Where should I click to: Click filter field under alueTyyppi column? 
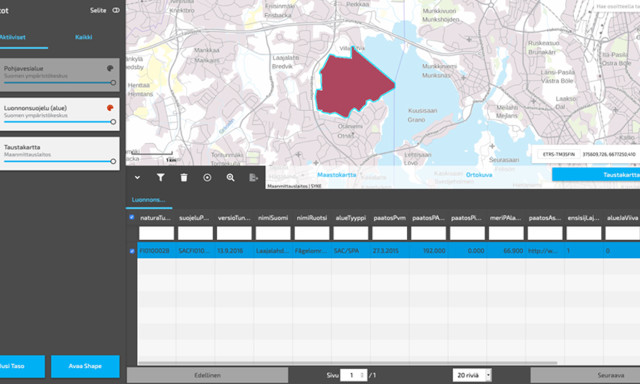351,233
